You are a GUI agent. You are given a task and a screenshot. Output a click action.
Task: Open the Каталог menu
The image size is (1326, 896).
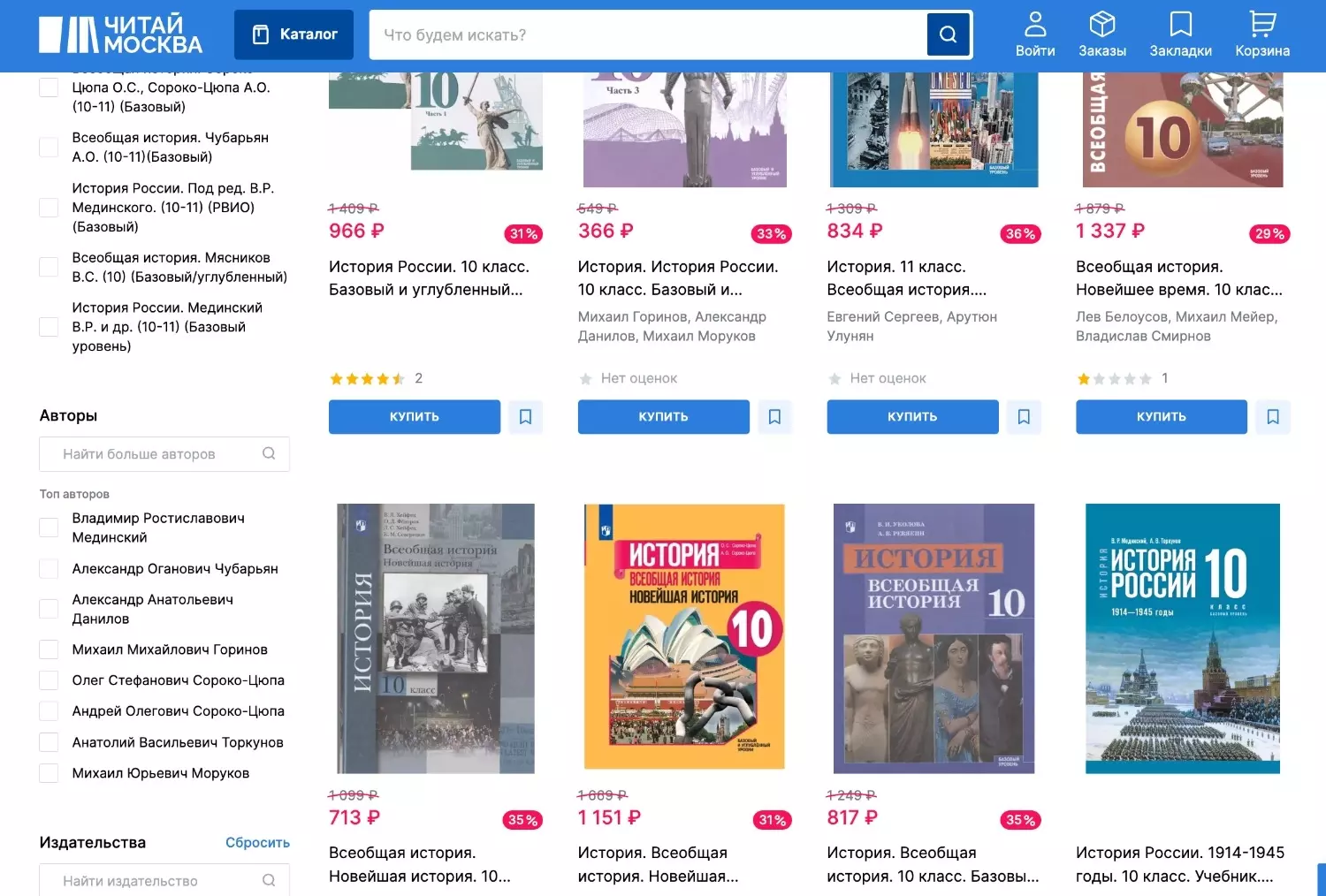pyautogui.click(x=293, y=34)
